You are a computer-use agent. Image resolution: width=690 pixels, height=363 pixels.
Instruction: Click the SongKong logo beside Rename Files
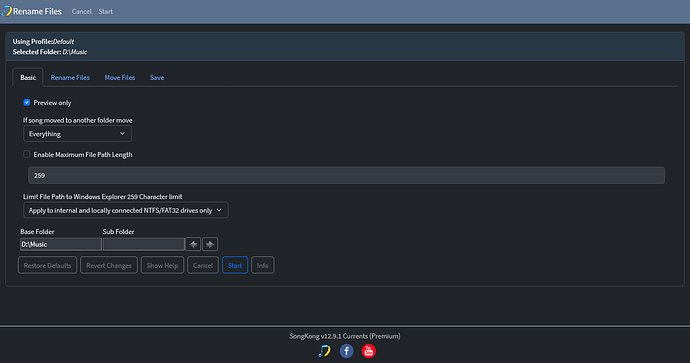[7, 11]
